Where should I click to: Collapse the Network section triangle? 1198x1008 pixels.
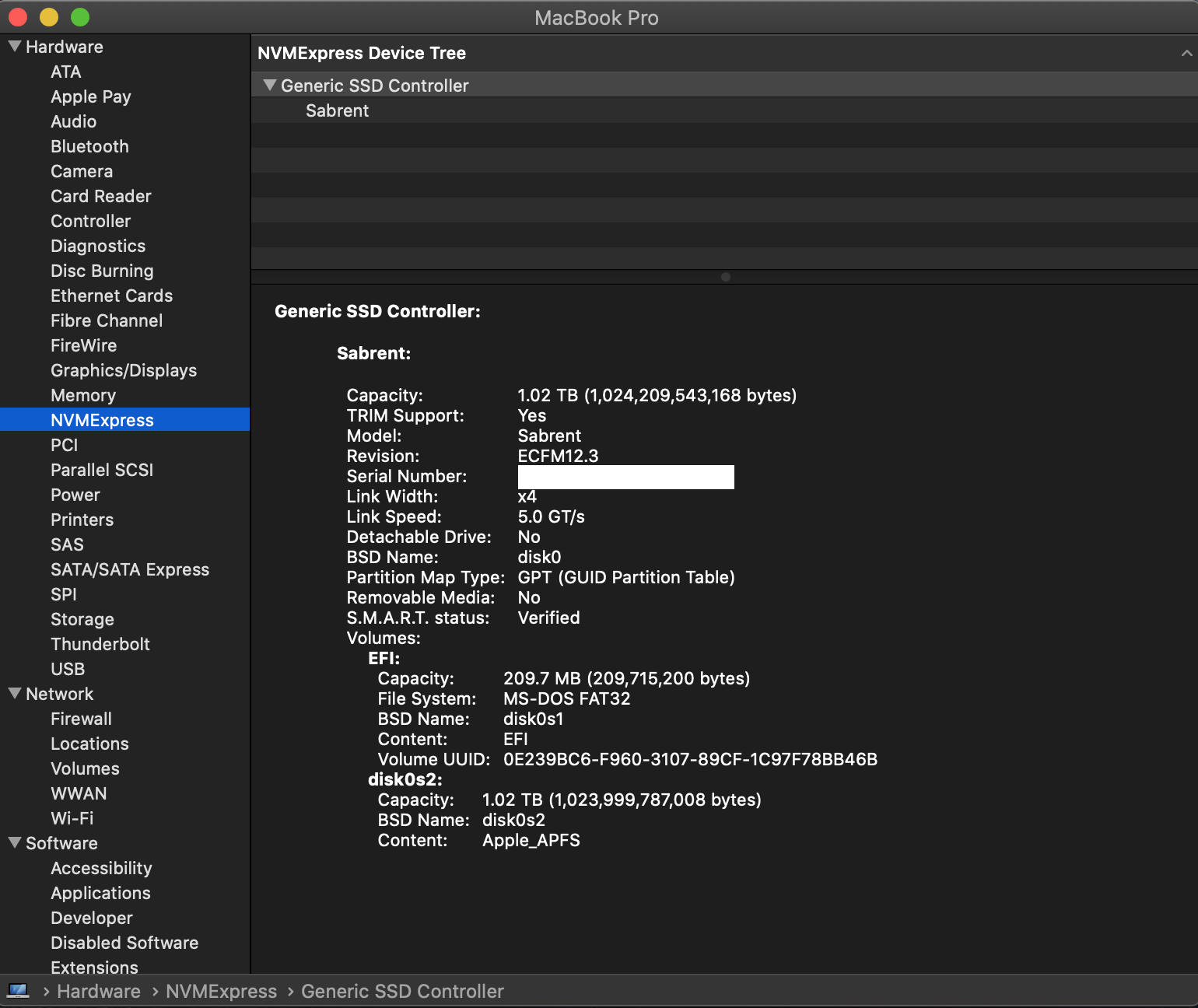click(15, 693)
